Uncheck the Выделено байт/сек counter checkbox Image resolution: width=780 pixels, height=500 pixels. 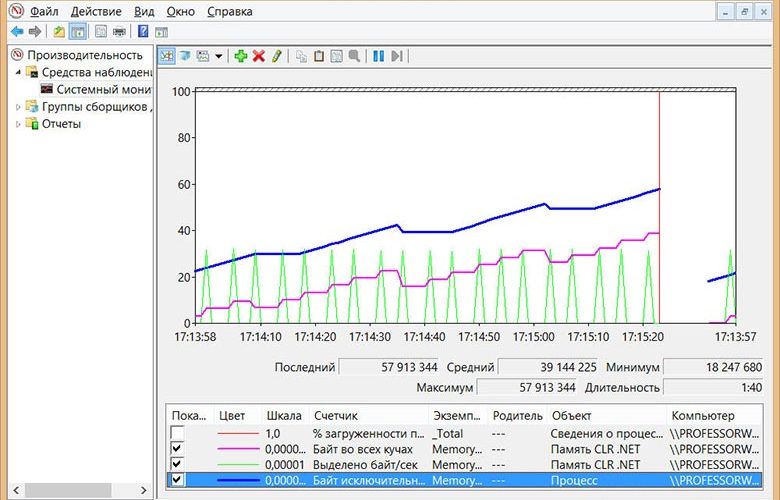click(x=178, y=466)
